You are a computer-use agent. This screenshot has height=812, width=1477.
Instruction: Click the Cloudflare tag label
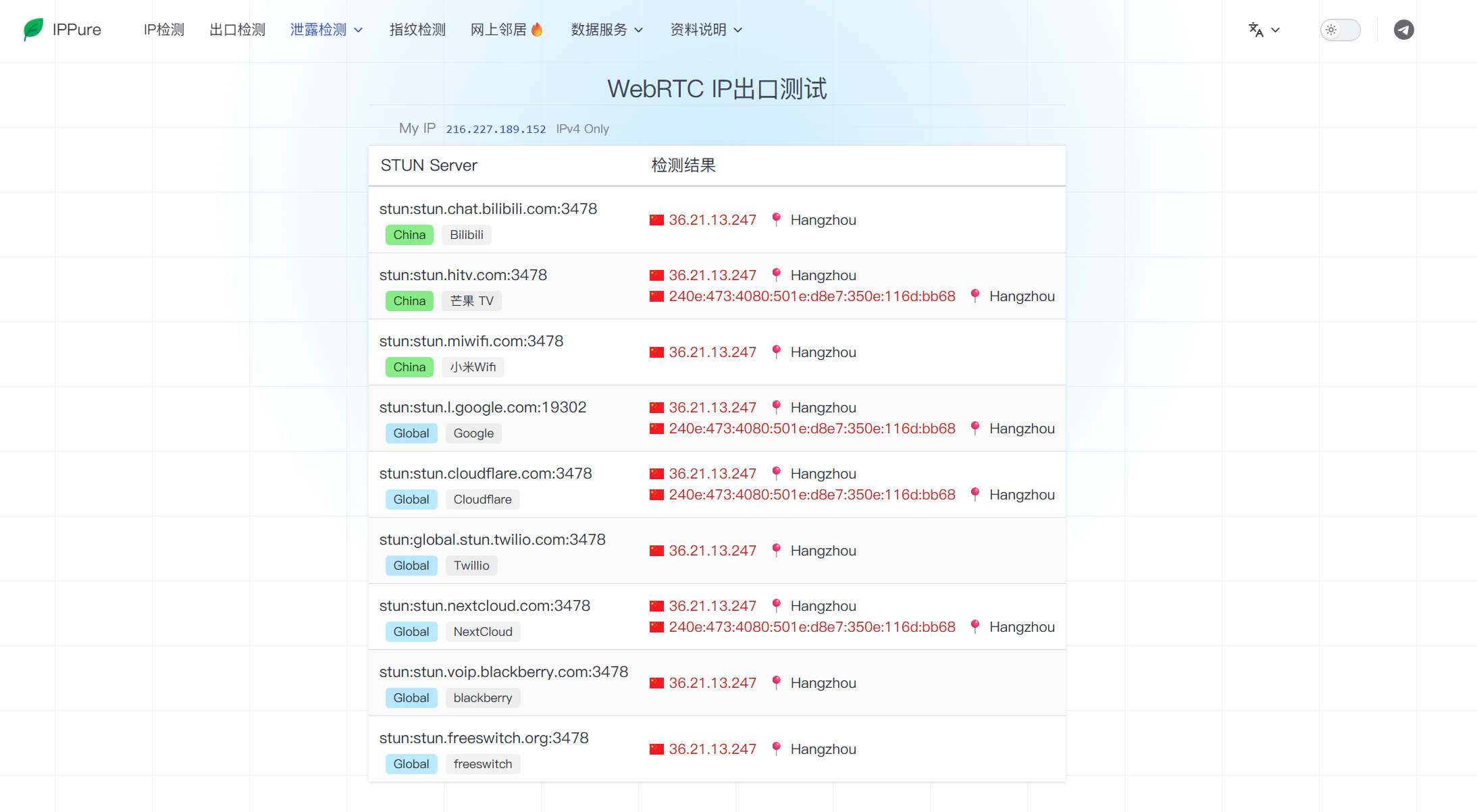click(x=482, y=499)
